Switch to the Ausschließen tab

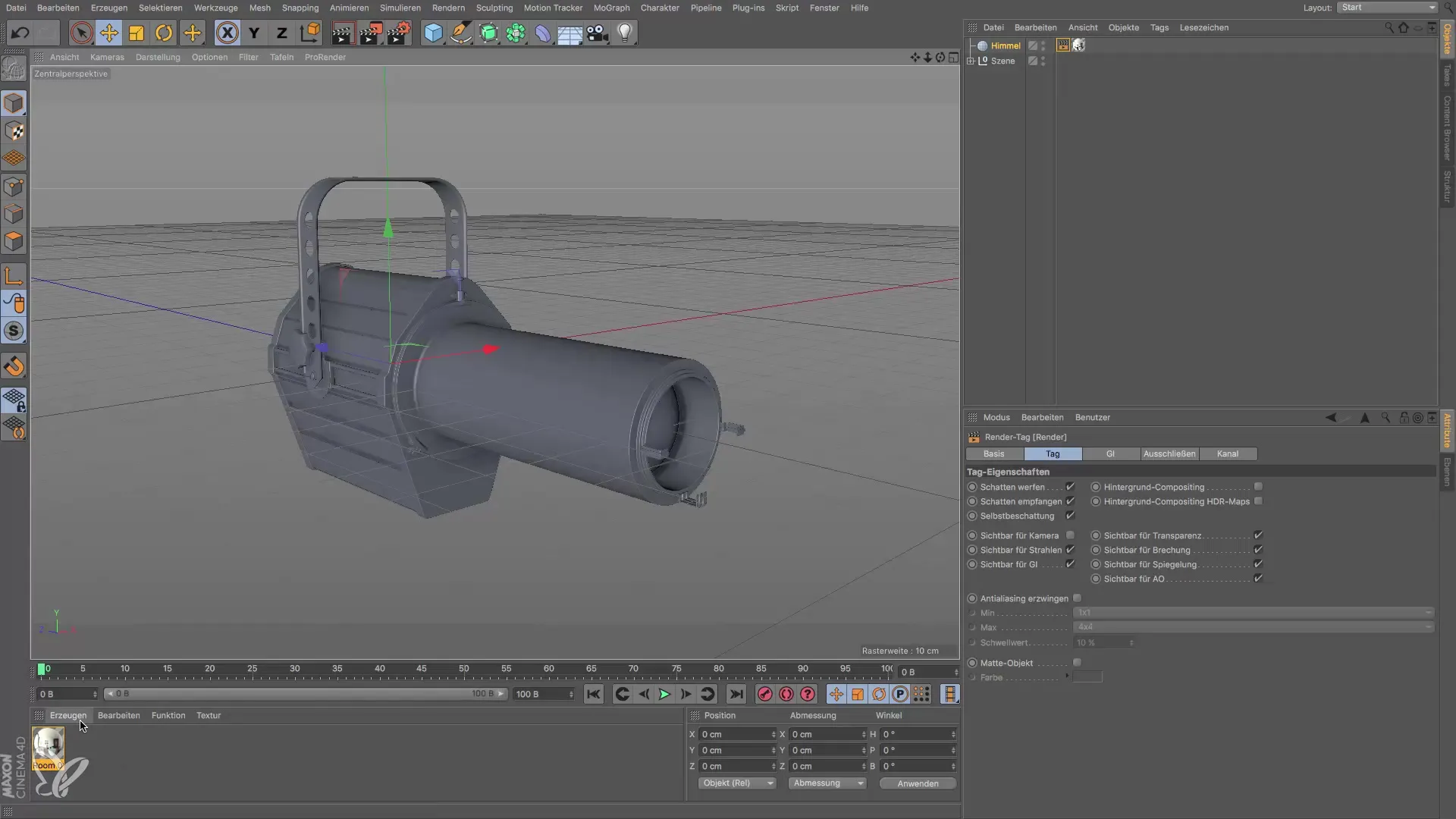[x=1169, y=453]
